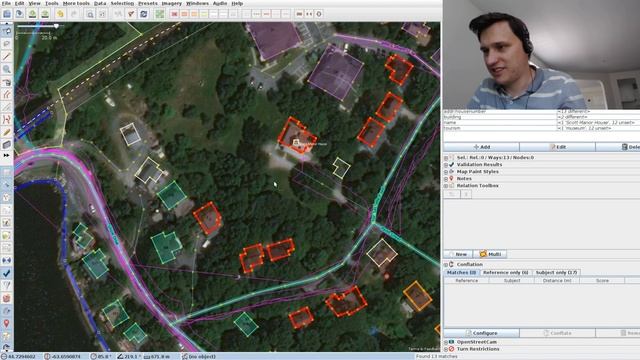This screenshot has height=360, width=640.
Task: Open the More tools menu
Action: [x=76, y=3]
